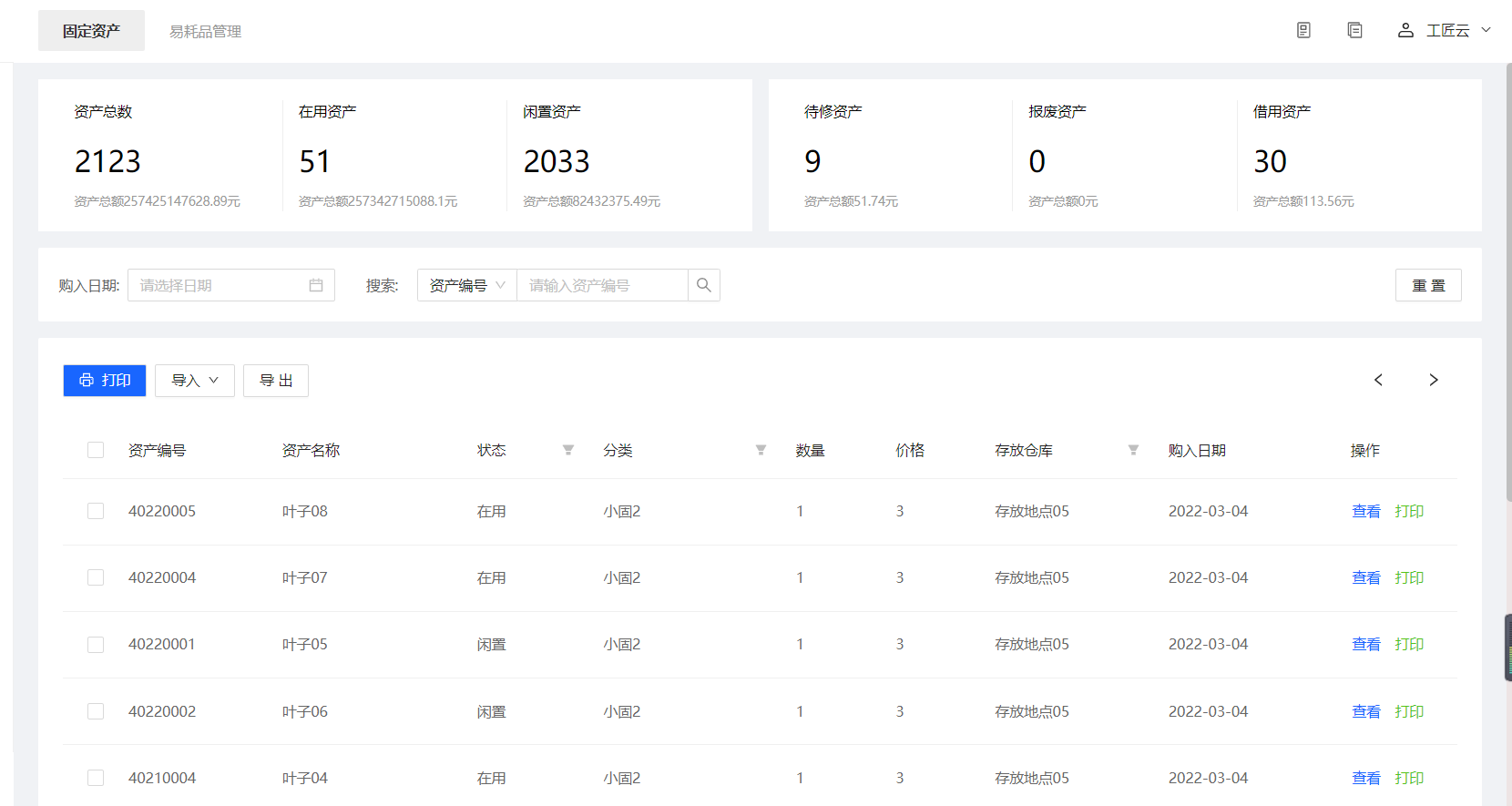Click the 重置 button
This screenshot has width=1512, height=806.
(x=1428, y=285)
